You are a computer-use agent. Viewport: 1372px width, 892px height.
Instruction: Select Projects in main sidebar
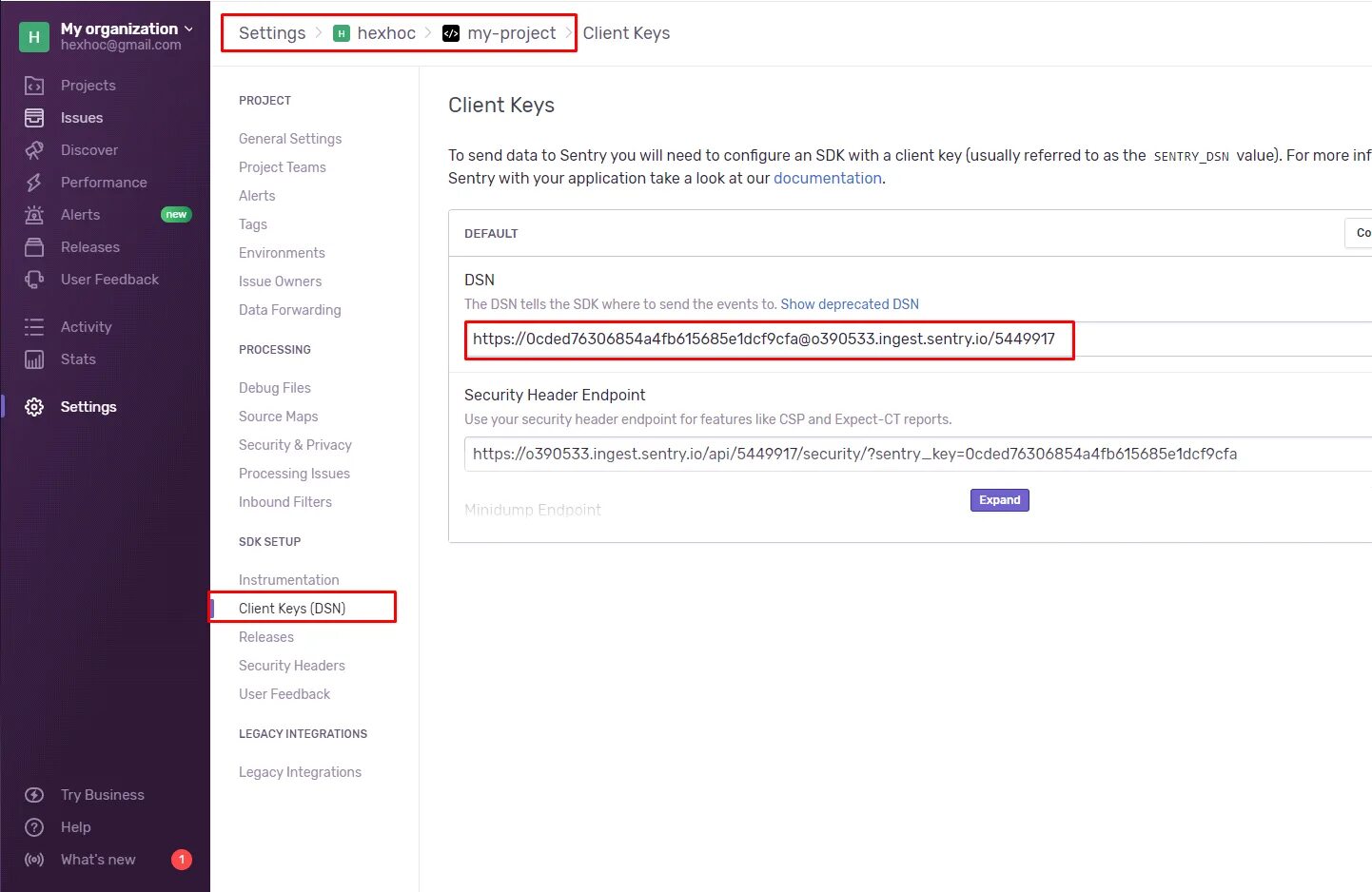(x=88, y=86)
